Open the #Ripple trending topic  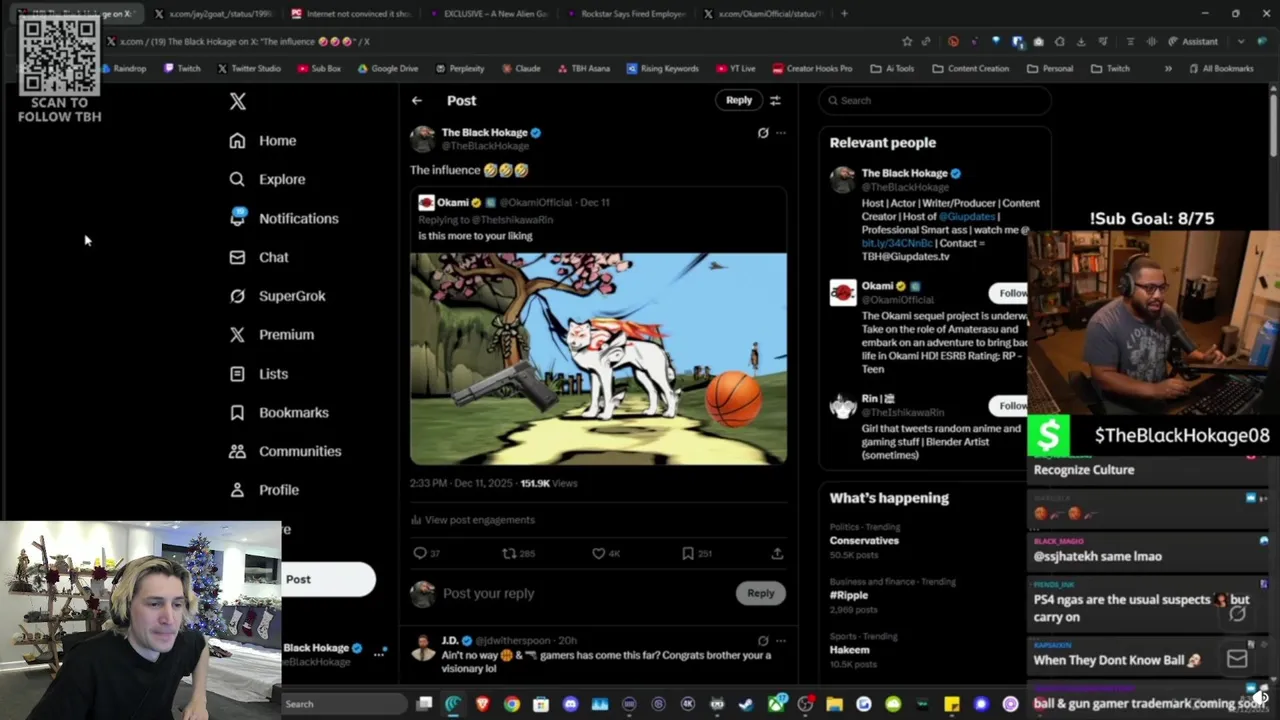click(849, 595)
